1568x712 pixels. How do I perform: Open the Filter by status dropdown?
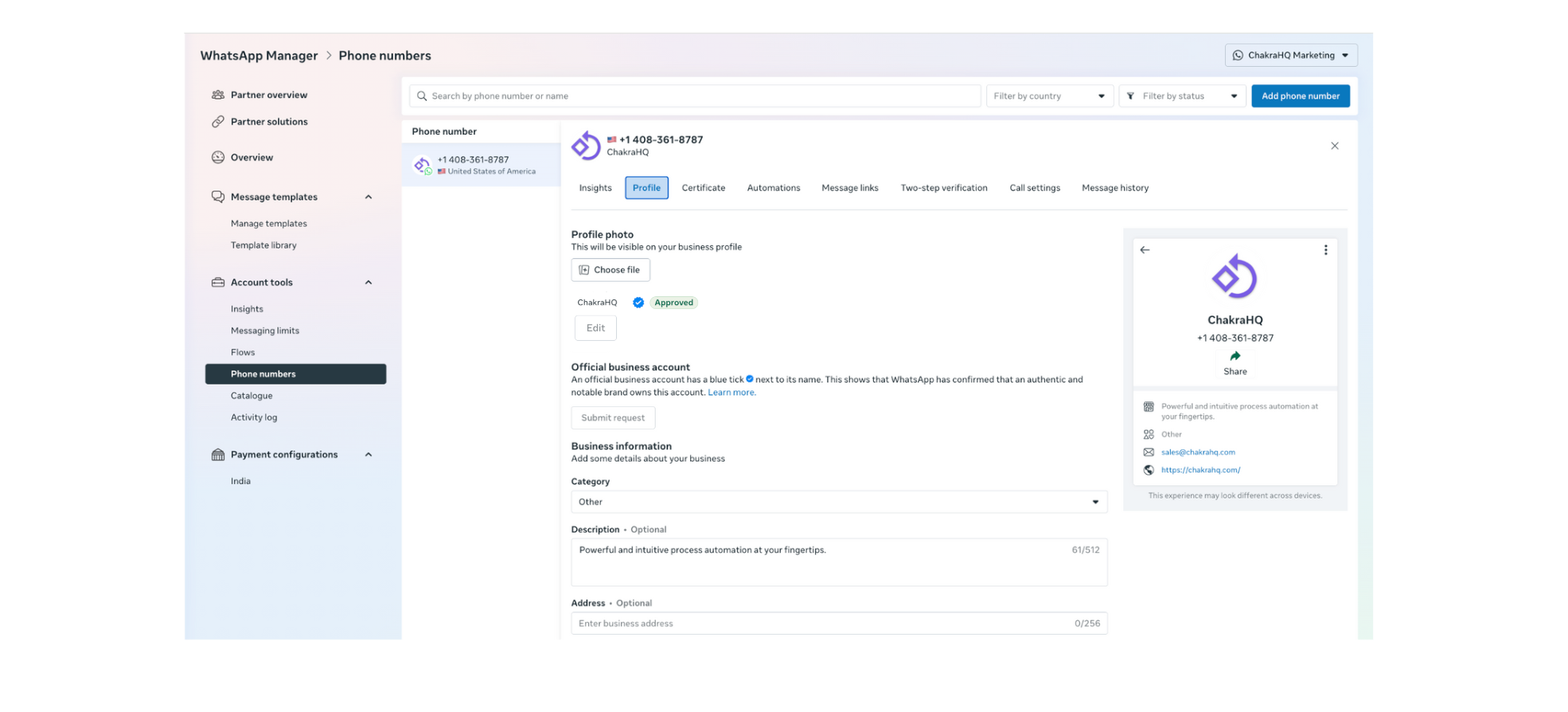click(x=1182, y=96)
